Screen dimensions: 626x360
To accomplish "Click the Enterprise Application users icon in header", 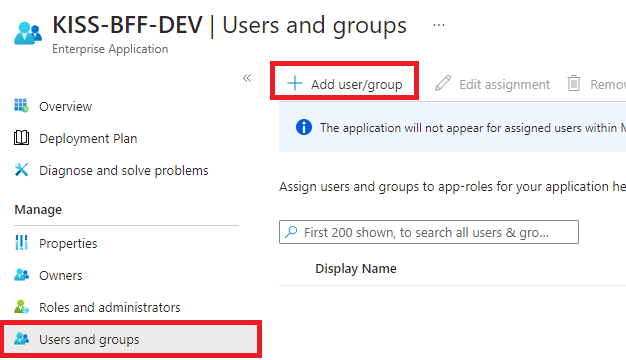I will pos(28,33).
